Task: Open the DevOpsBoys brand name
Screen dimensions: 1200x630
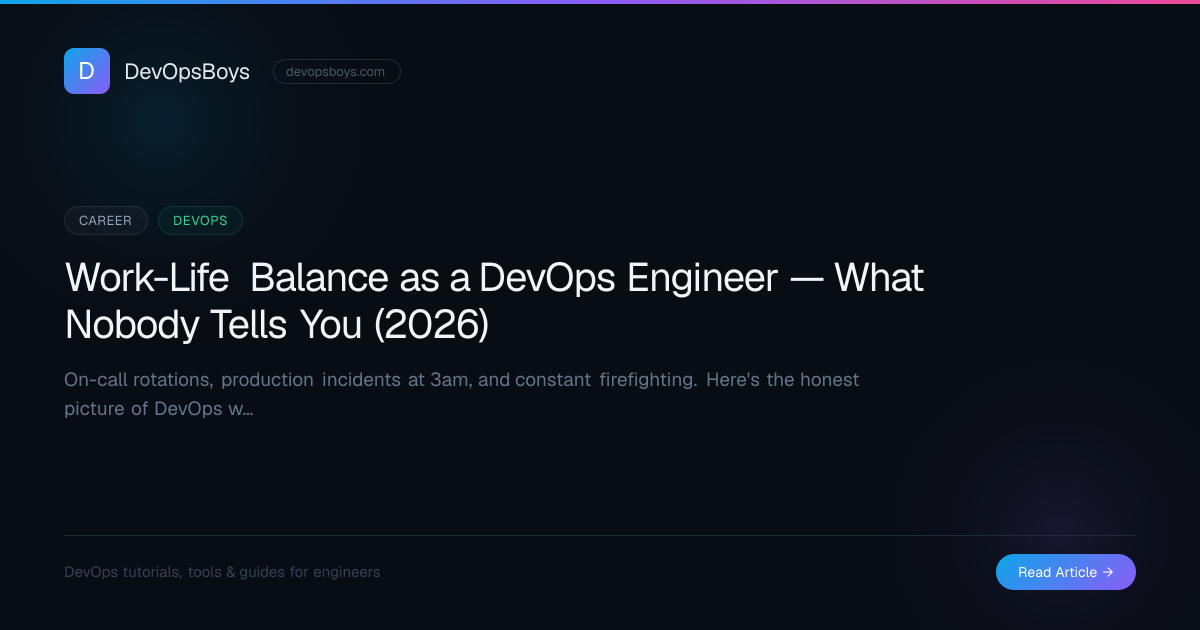Action: click(187, 72)
